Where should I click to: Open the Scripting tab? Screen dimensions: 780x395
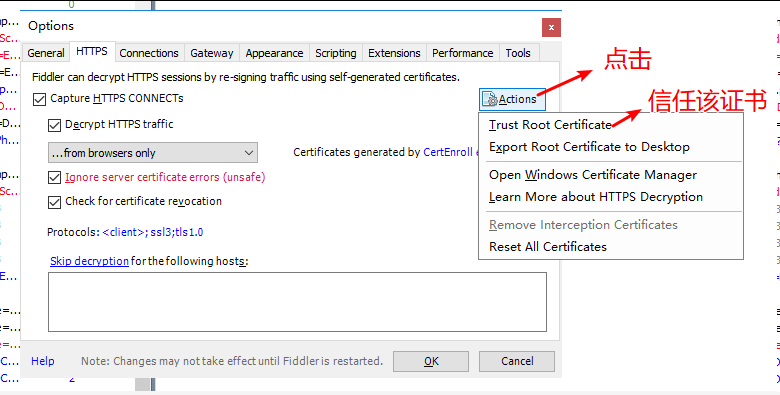click(336, 53)
